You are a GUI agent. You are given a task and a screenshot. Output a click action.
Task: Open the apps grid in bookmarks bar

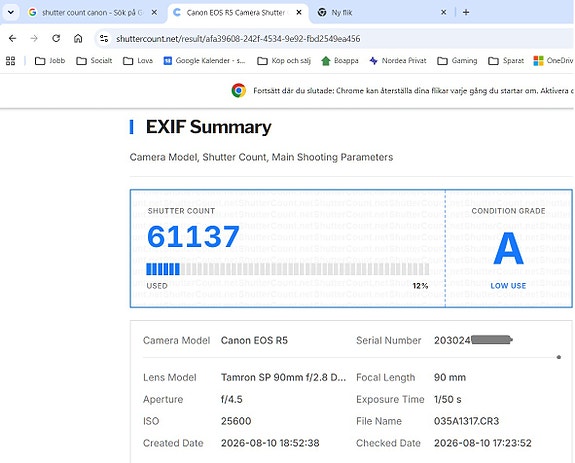(11, 61)
